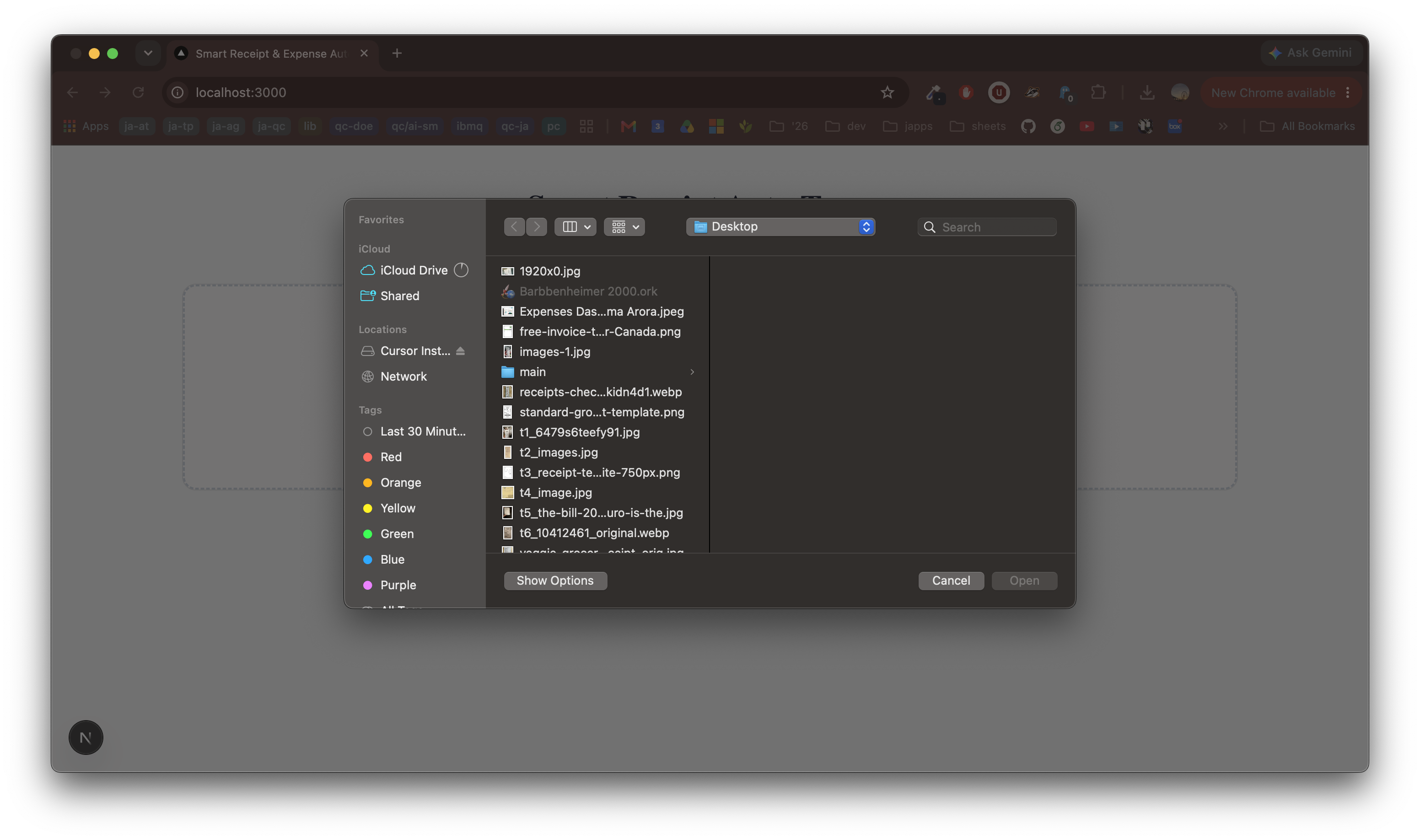
Task: Open the Microsoft four-square bookmark icon
Action: [716, 126]
